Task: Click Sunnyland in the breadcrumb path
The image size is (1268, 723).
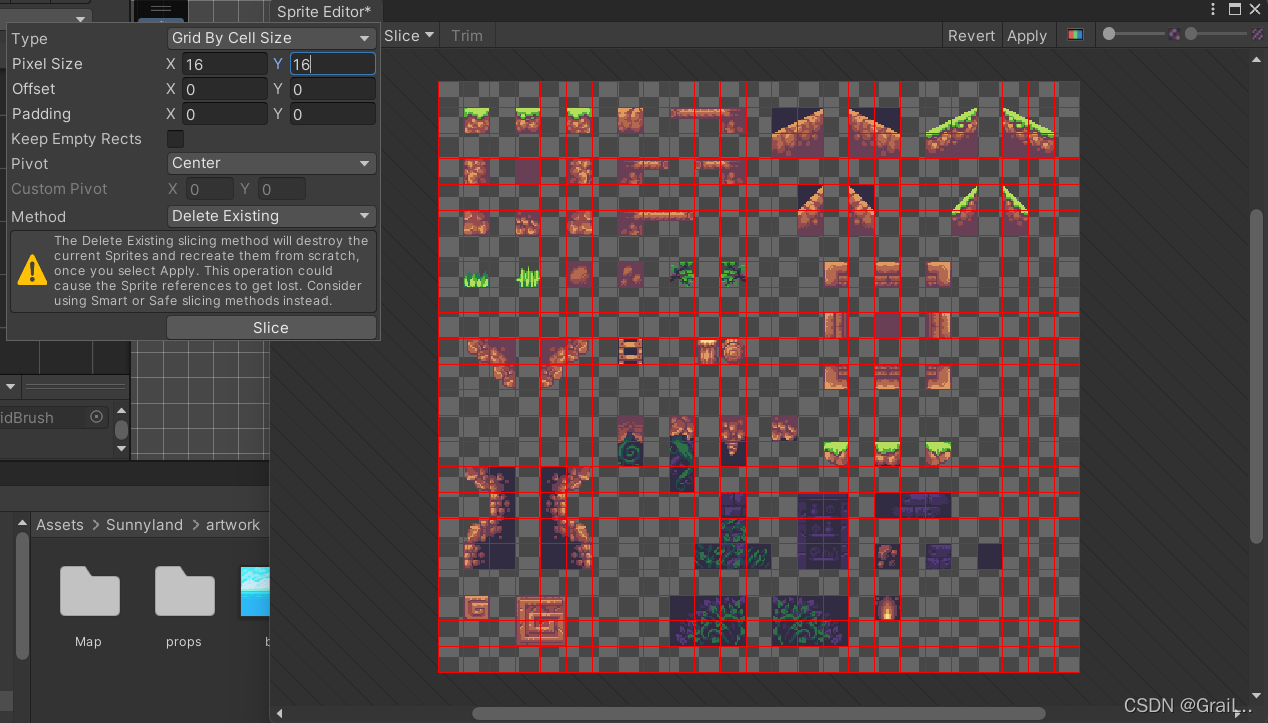Action: (x=144, y=524)
